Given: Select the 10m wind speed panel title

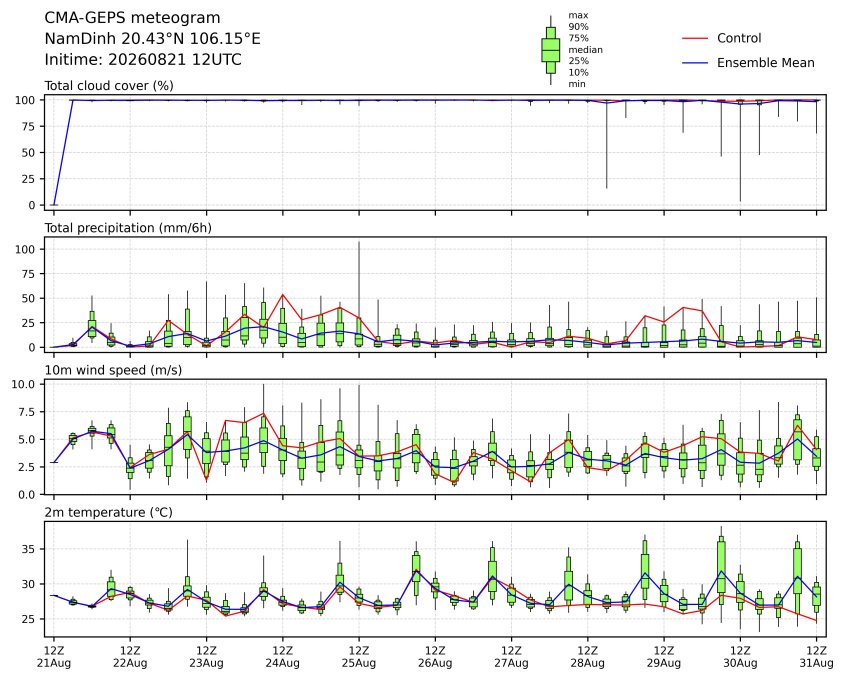Looking at the screenshot, I should click(x=113, y=370).
